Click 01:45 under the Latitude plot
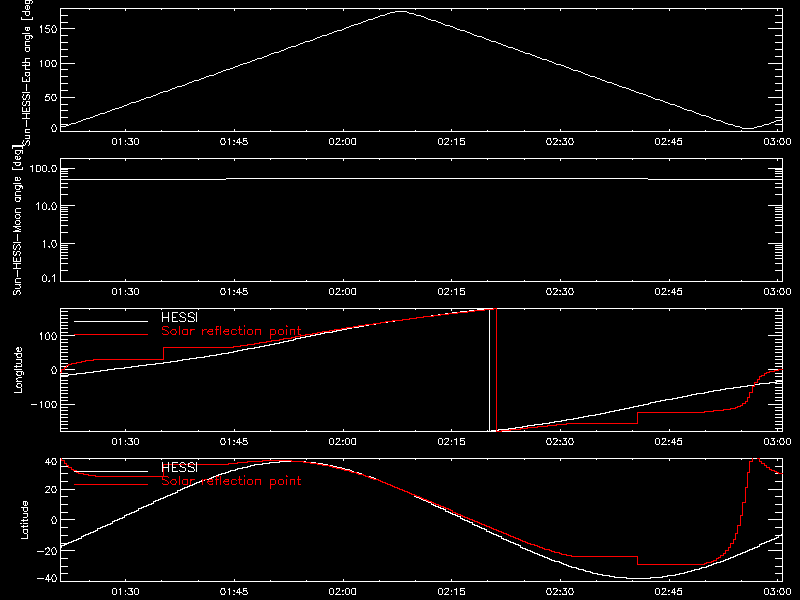 [x=234, y=592]
